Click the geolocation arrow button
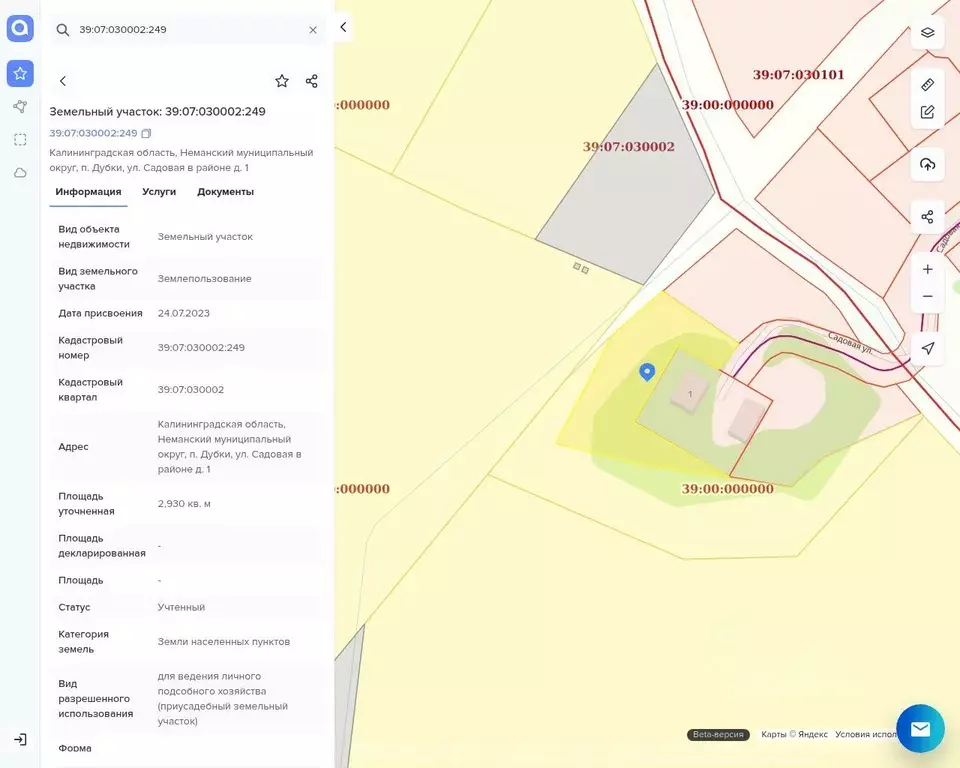The width and height of the screenshot is (960, 768). 928,348
